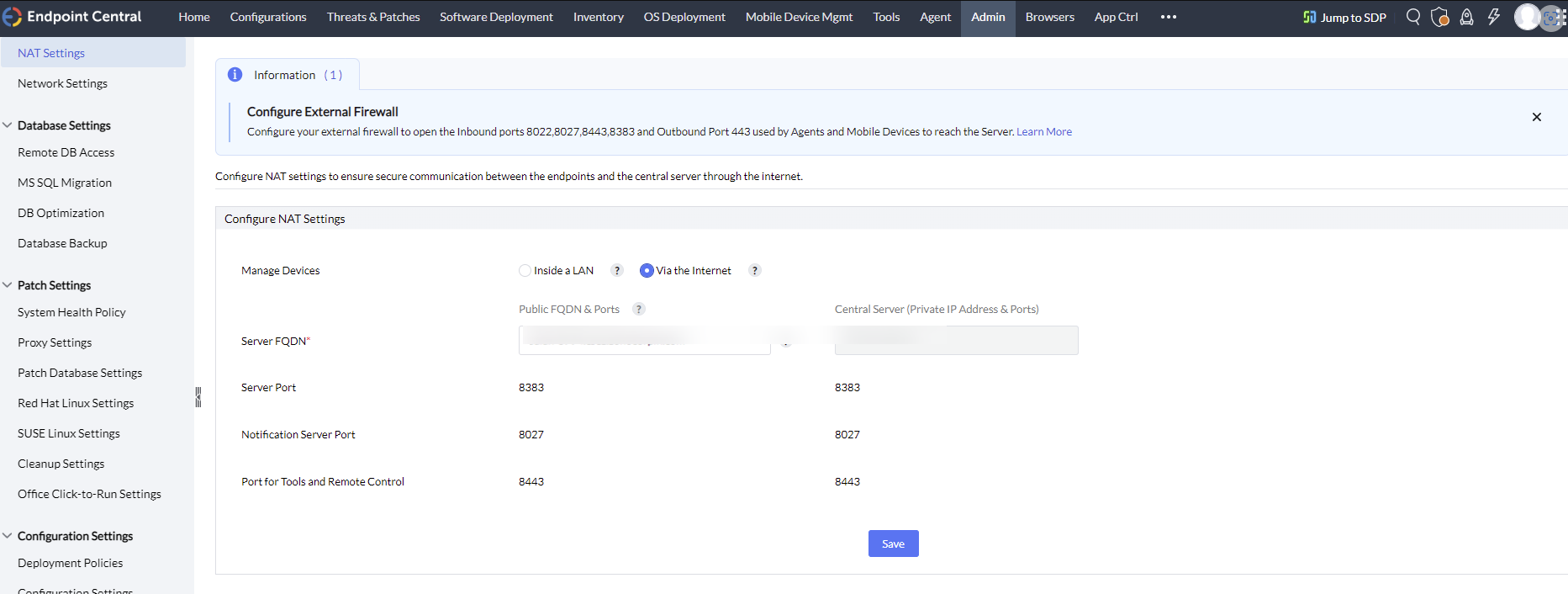The height and width of the screenshot is (594, 1568).
Task: Close the Configure External Firewall notice
Action: click(1537, 117)
